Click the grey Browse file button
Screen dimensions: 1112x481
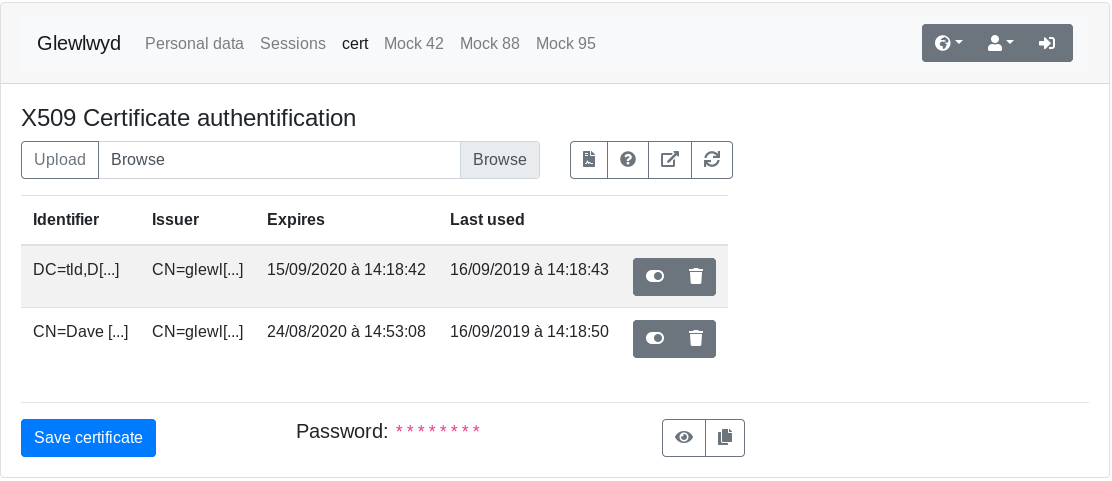[499, 160]
